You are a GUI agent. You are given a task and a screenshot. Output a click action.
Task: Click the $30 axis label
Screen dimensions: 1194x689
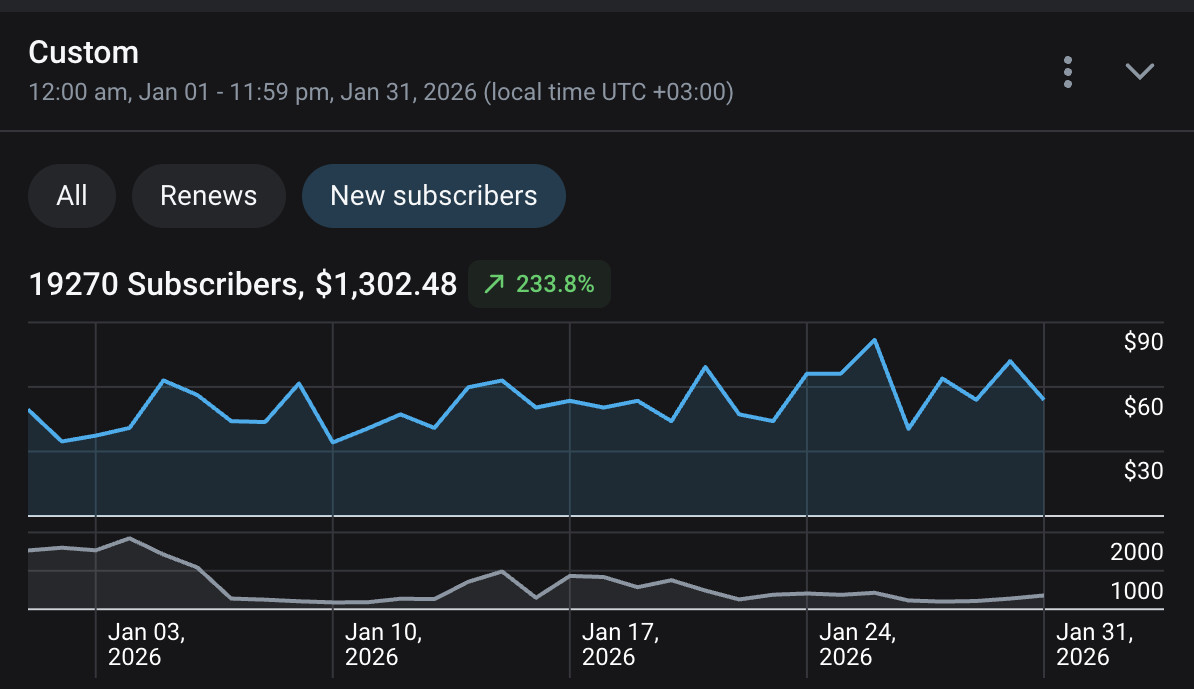(x=1143, y=470)
